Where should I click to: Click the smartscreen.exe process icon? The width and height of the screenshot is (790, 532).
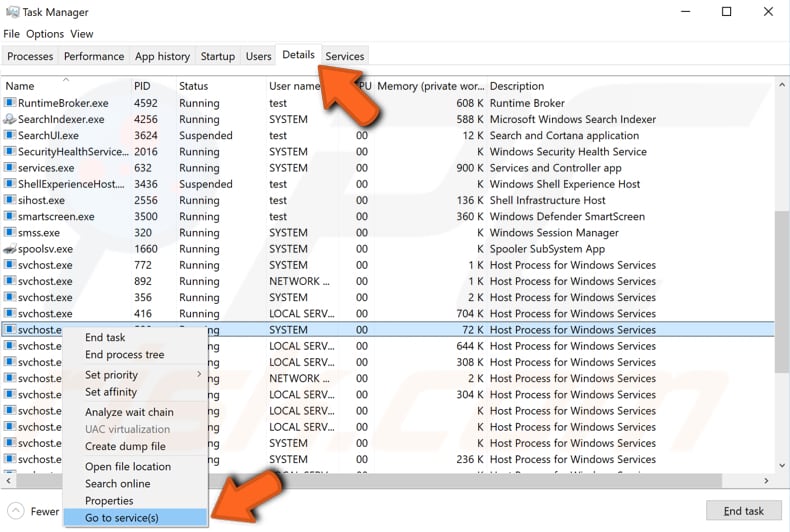point(10,216)
